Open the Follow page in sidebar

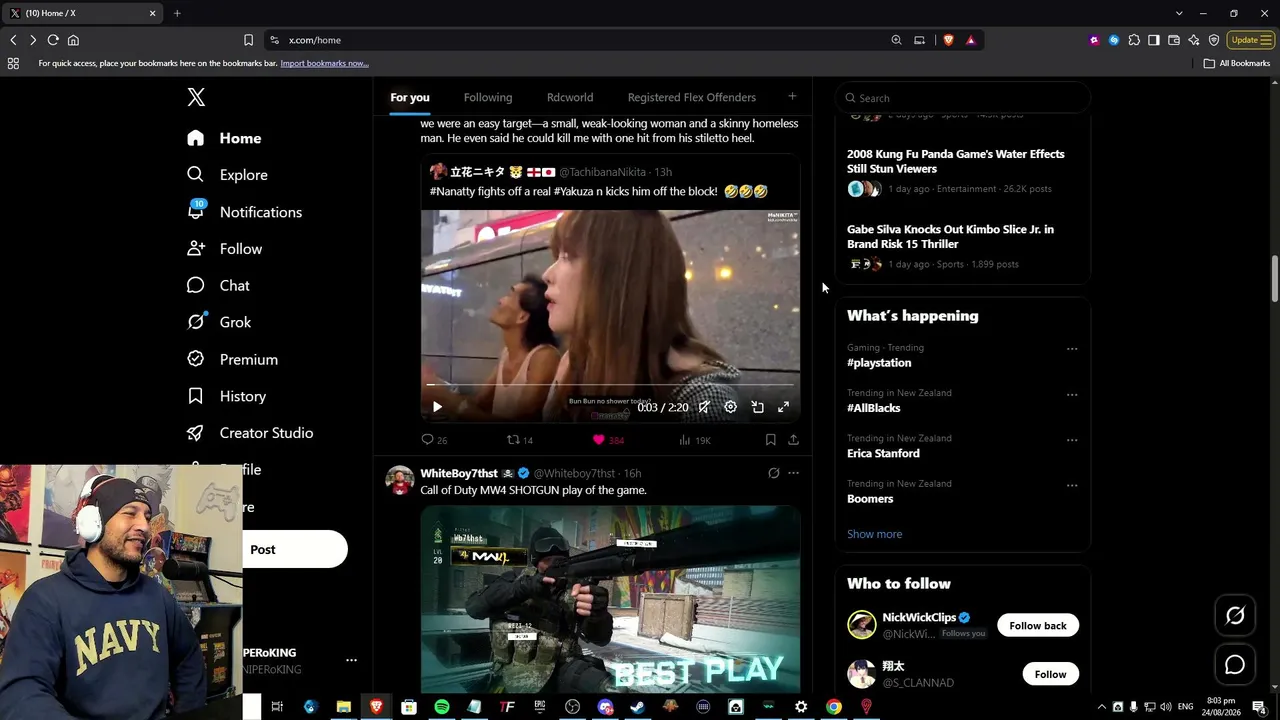pyautogui.click(x=224, y=249)
